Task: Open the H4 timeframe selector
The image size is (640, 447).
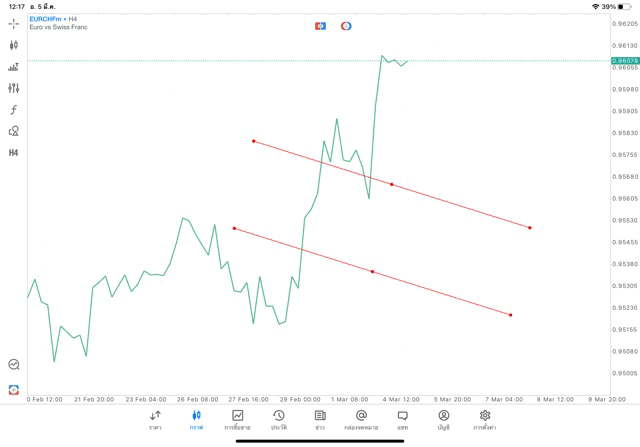Action: [14, 153]
